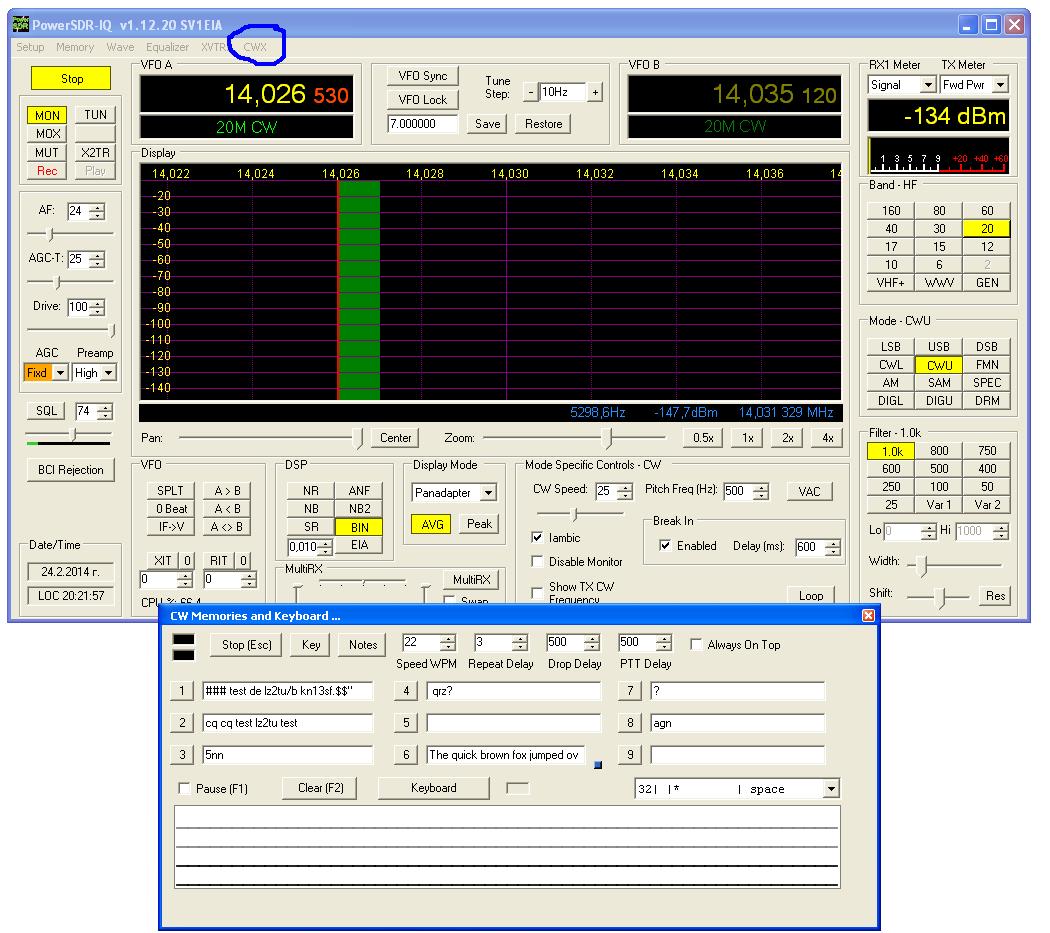Click the Pan slider handle
Screen dimensions: 1050x933
pyautogui.click(x=358, y=438)
